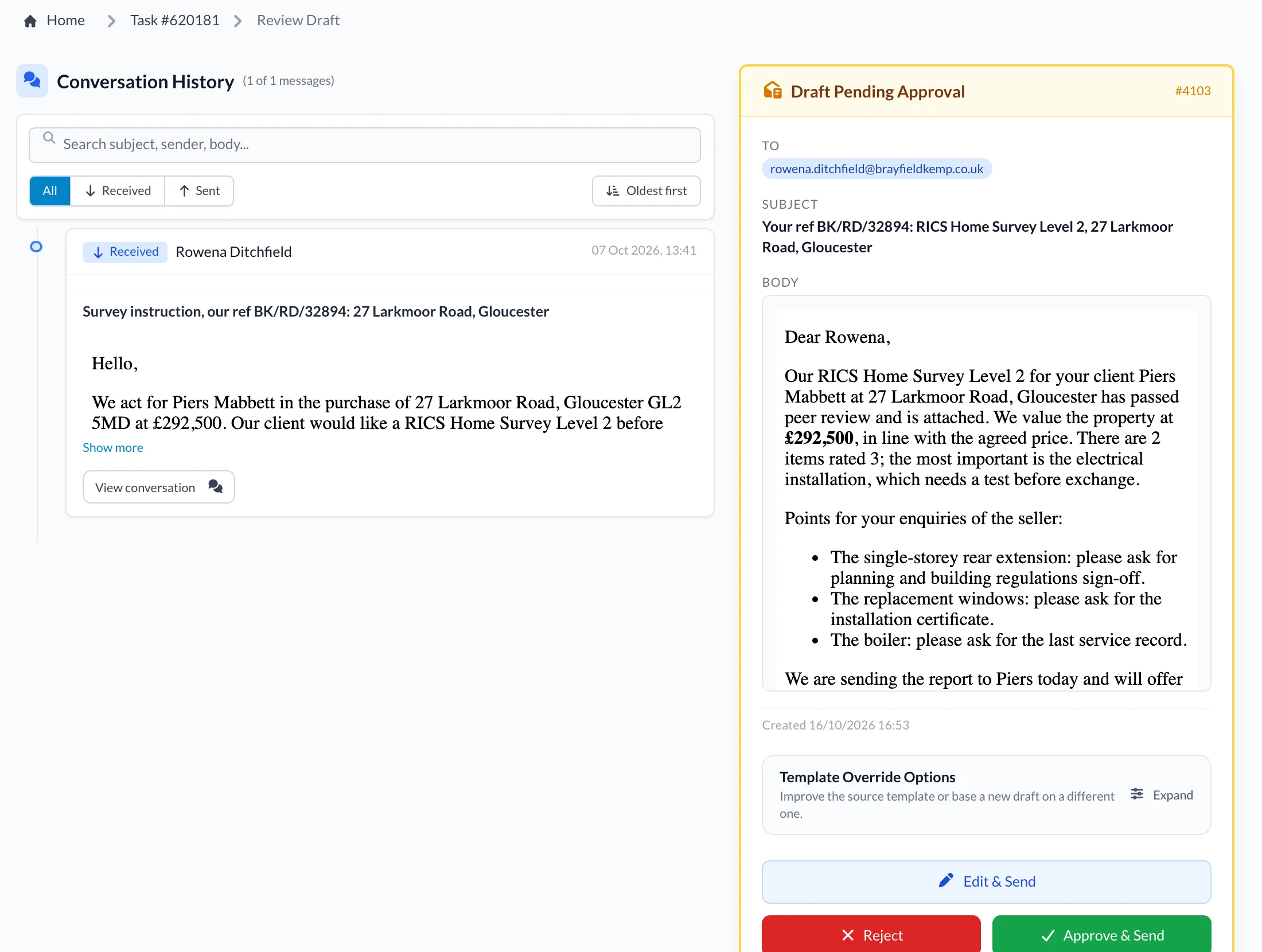Click the breadcrumb chevron after Task #620181
This screenshot has width=1262, height=952.
(x=237, y=21)
